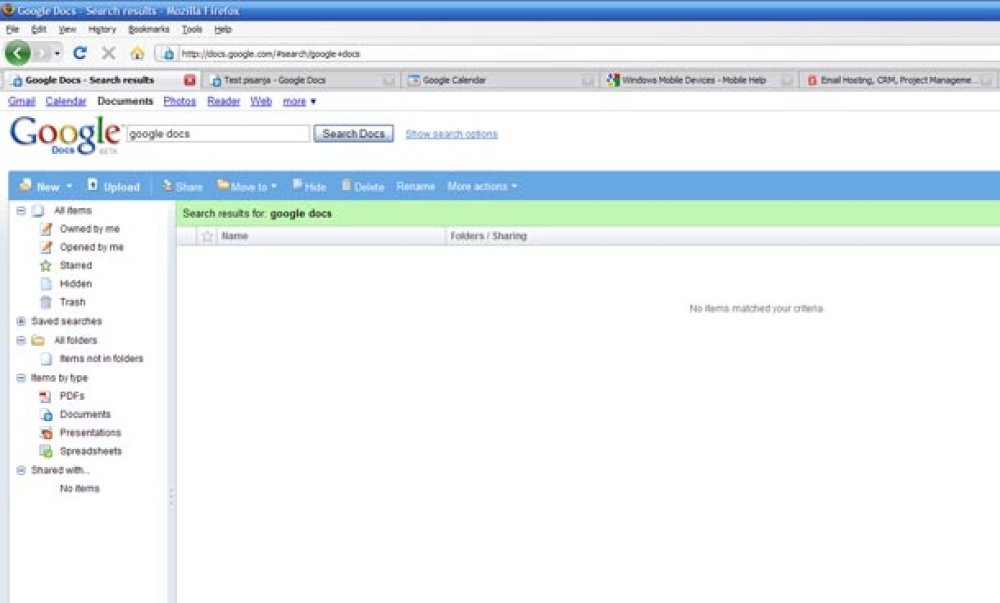The height and width of the screenshot is (603, 1000).
Task: Filter by Documents type
Action: (x=85, y=414)
